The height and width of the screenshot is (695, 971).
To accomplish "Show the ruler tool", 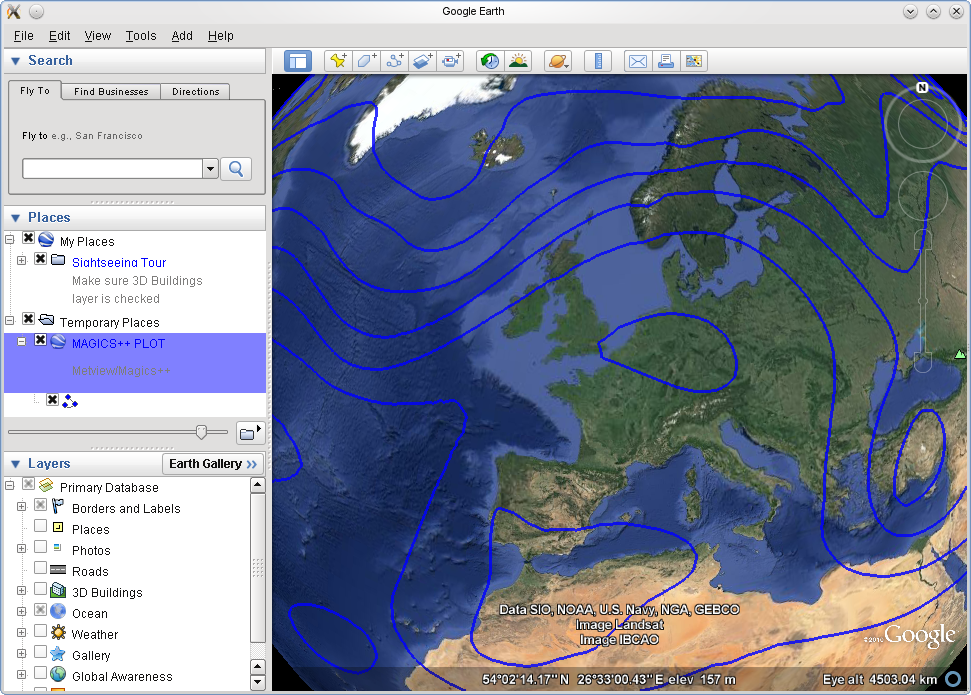I will pyautogui.click(x=598, y=61).
